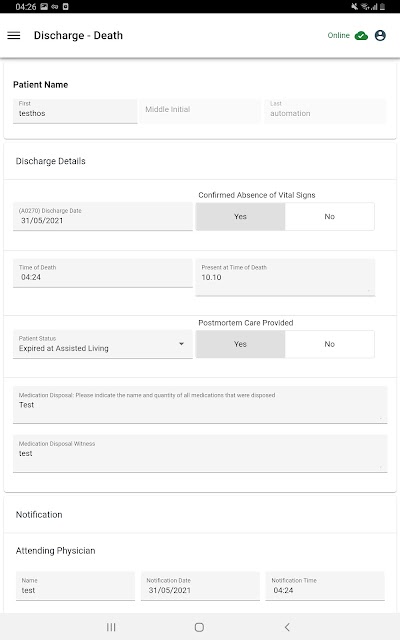Click the Middle Initial field
This screenshot has width=400, height=640.
coord(200,111)
